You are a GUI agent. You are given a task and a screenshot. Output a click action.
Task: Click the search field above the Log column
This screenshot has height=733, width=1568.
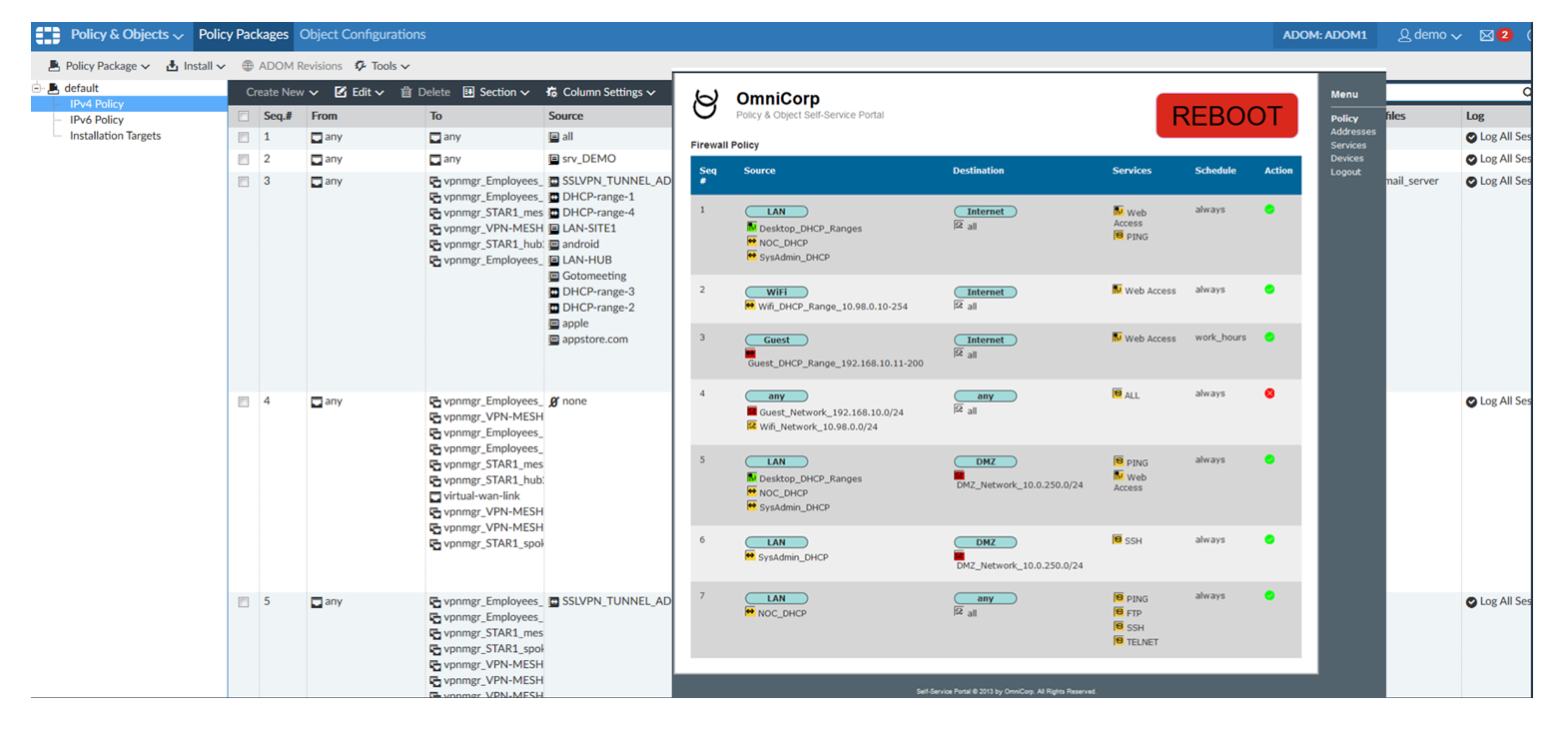tap(1459, 92)
